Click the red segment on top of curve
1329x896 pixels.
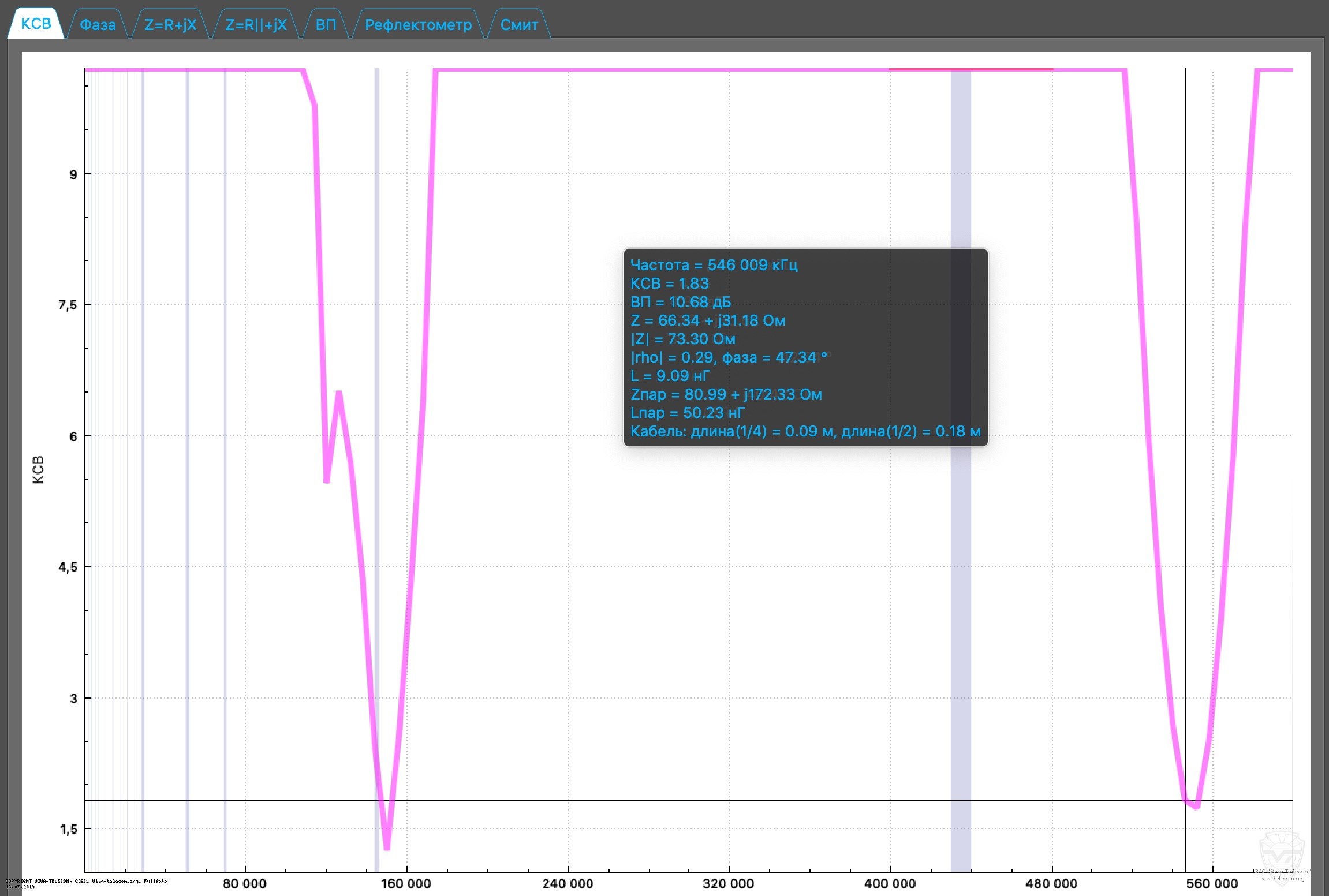[970, 69]
